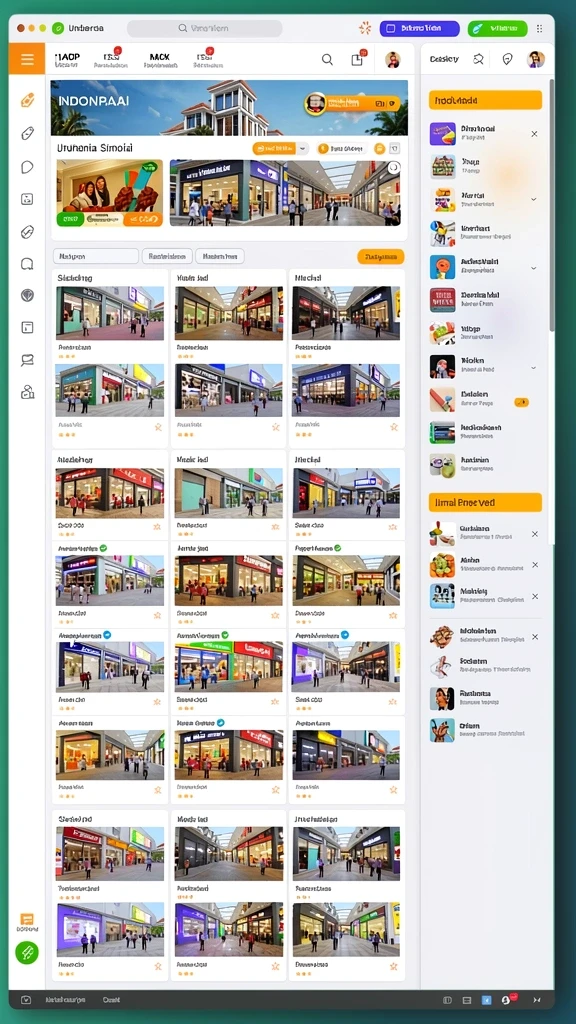Click the square smiley face icon in sidebar
Viewport: 576px width, 1024px height.
pos(27,199)
